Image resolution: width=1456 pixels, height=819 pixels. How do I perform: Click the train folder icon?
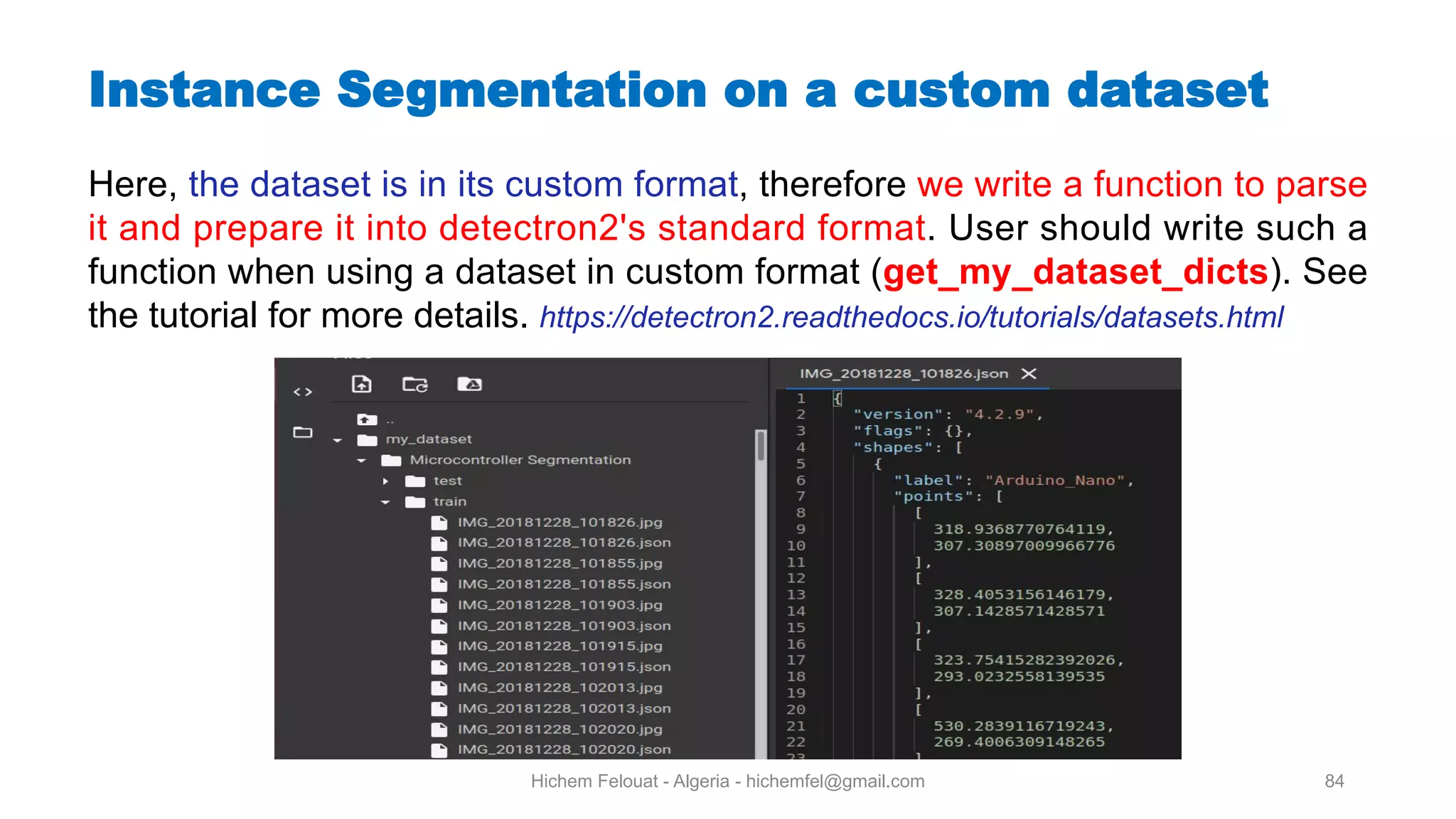415,502
